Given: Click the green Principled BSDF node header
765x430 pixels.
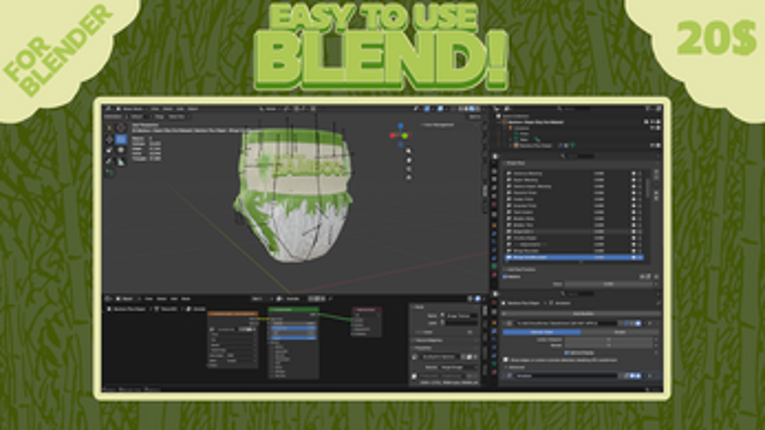Looking at the screenshot, I should click(x=294, y=309).
